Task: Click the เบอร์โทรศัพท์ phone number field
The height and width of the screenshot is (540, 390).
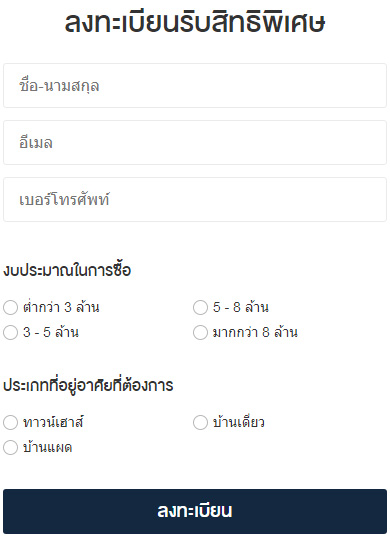Action: 195,199
